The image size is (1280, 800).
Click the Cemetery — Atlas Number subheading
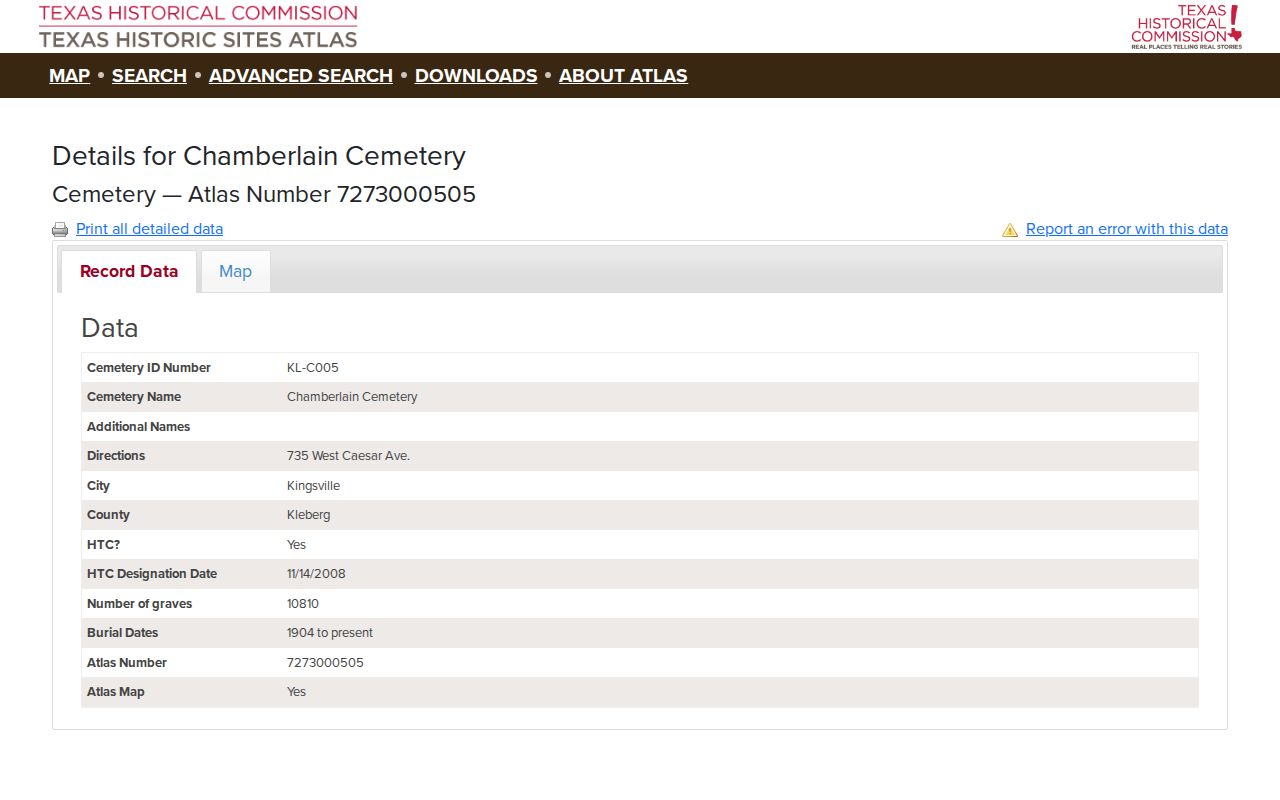264,194
